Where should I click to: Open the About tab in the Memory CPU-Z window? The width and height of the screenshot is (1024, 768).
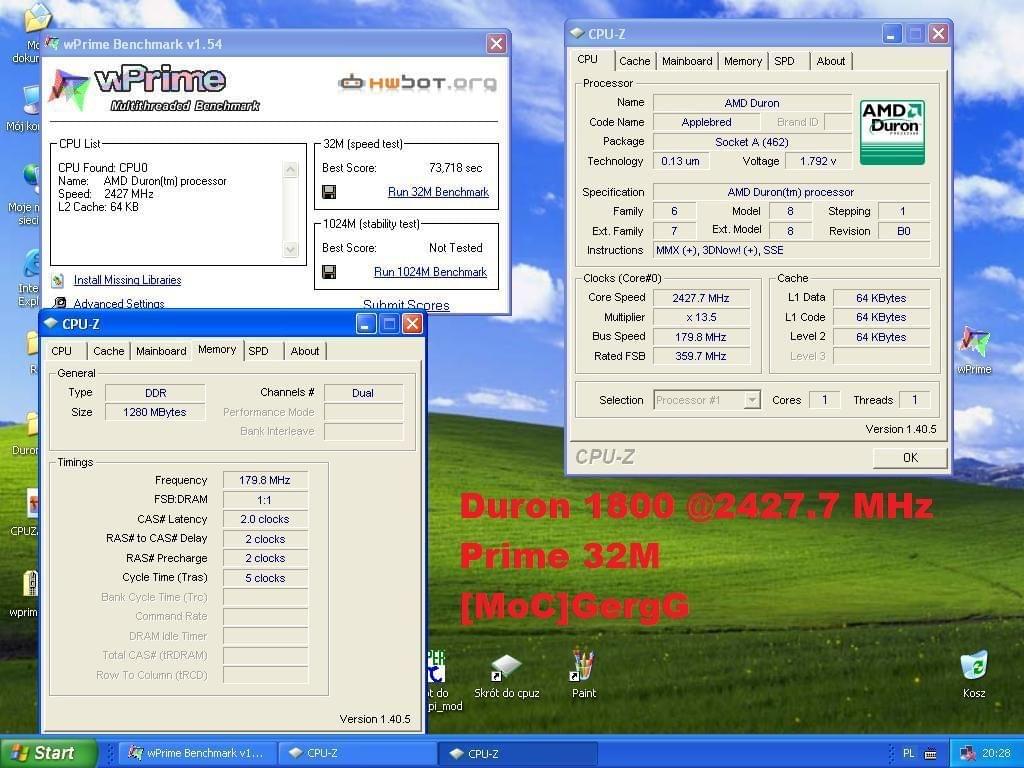[305, 351]
